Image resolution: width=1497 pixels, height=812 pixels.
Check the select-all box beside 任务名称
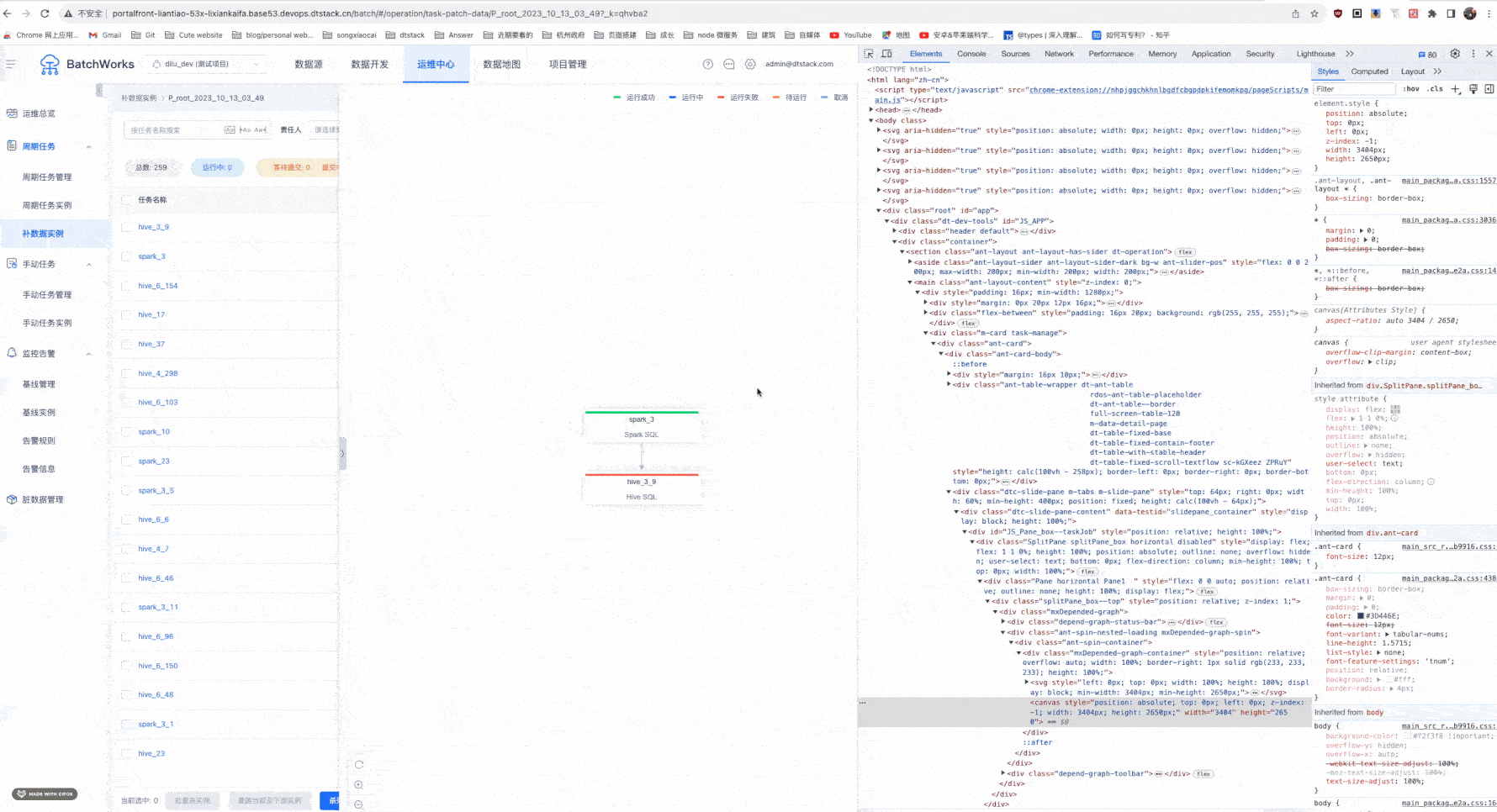127,200
